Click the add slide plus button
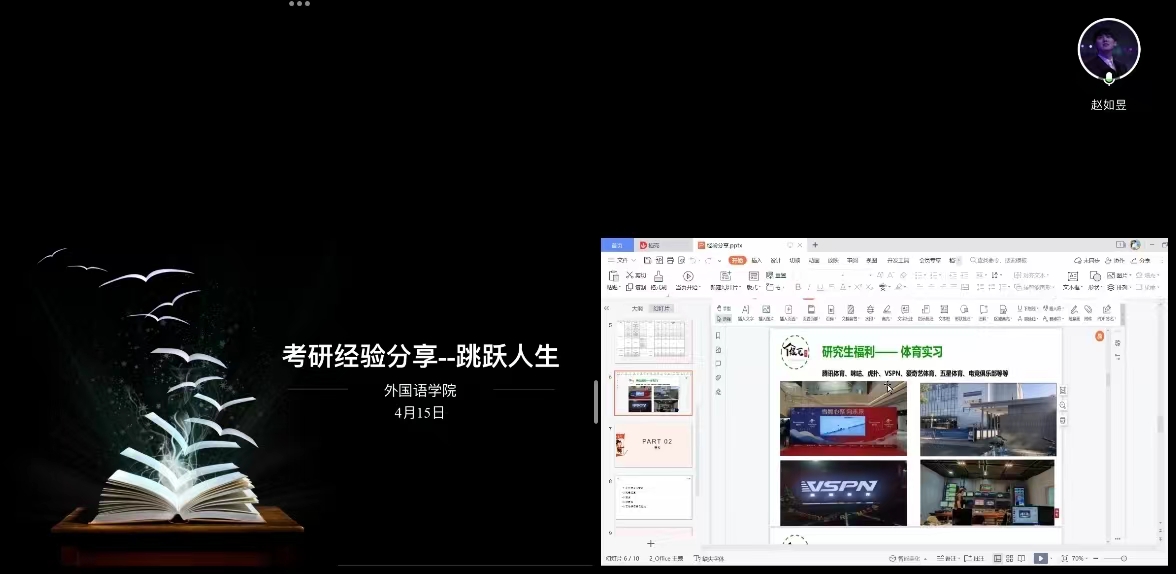1176x574 pixels. [650, 543]
